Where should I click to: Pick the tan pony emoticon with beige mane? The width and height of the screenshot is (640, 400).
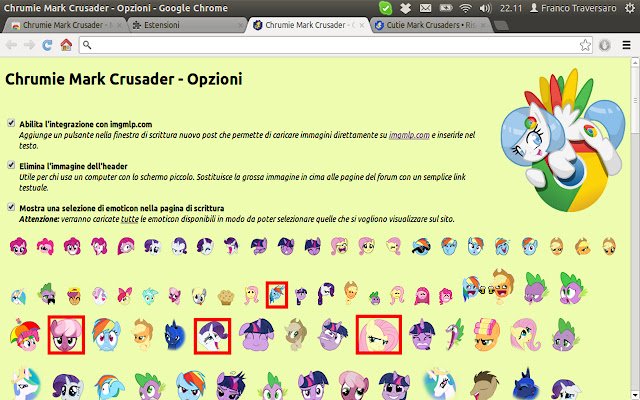click(x=296, y=335)
